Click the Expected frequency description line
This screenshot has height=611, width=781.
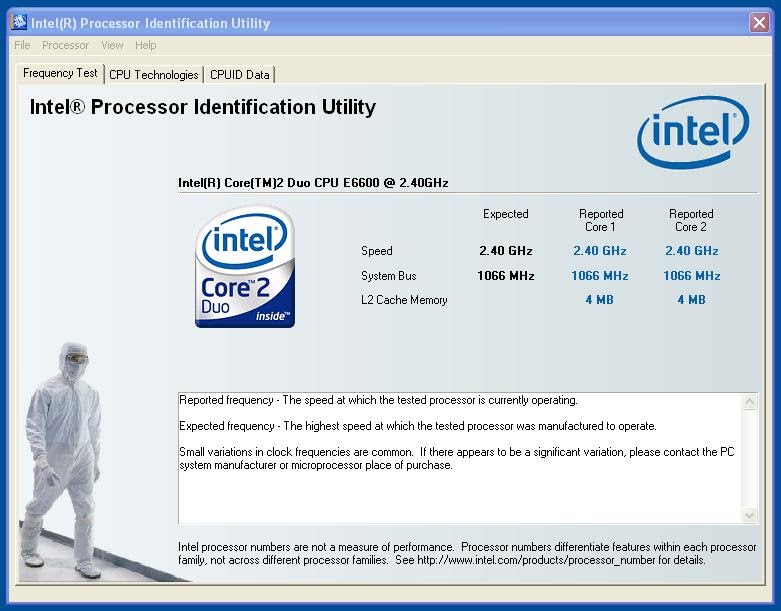click(417, 426)
